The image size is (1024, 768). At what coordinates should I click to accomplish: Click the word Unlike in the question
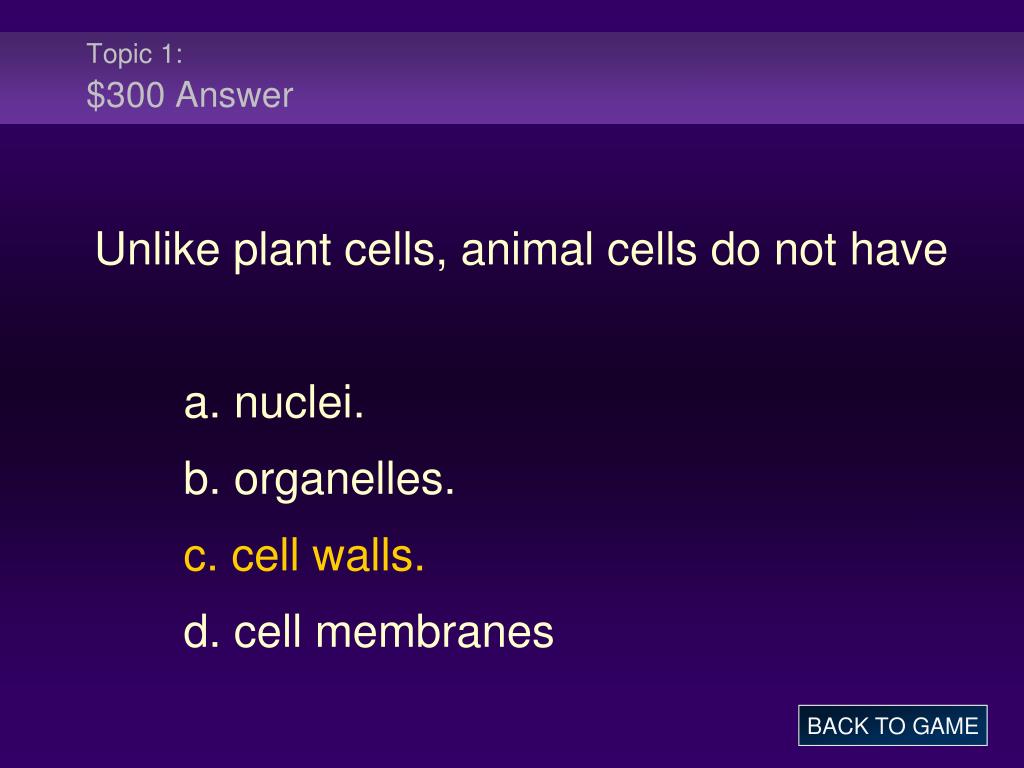click(x=157, y=249)
